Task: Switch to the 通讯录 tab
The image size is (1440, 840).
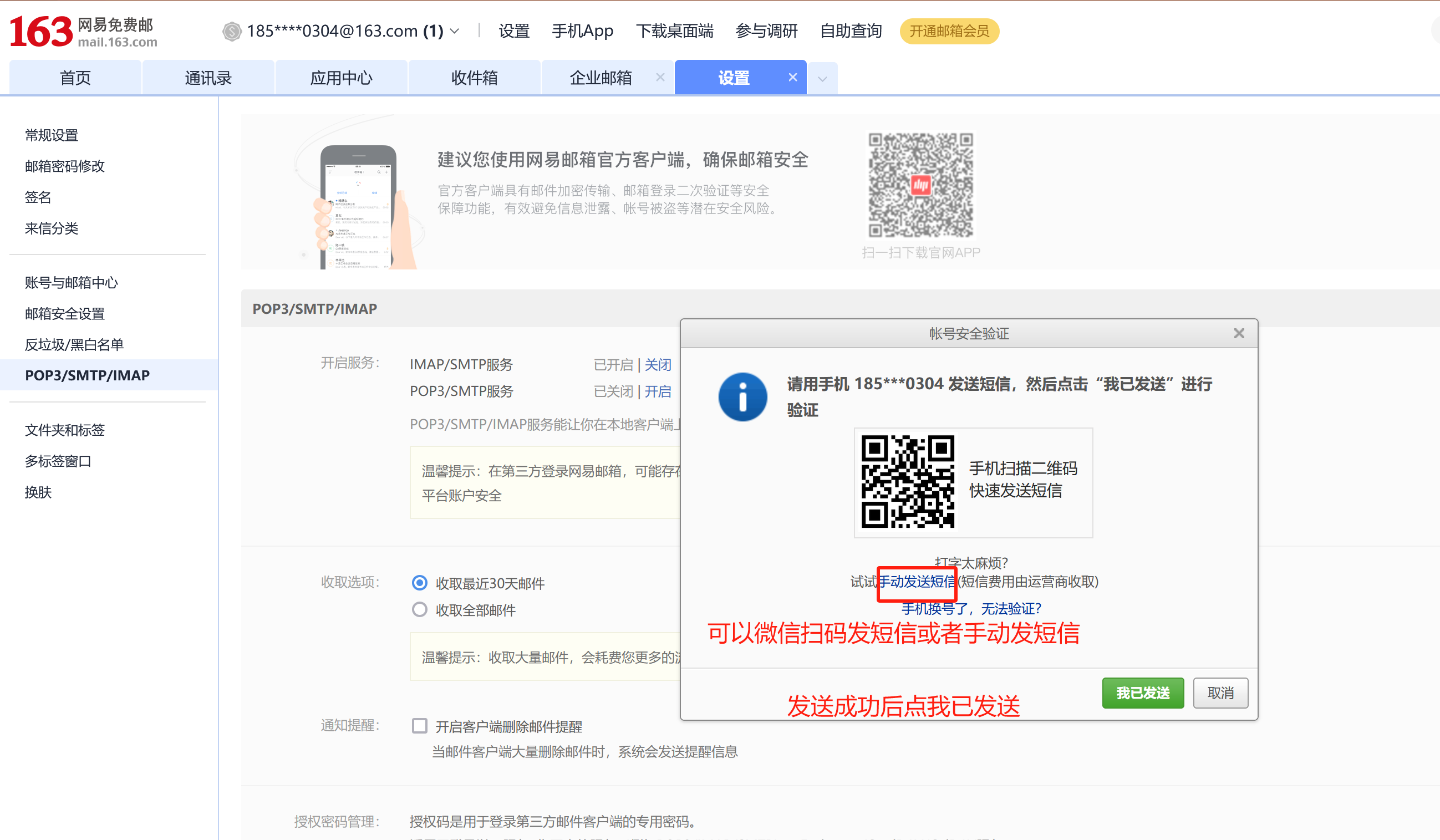Action: coord(208,78)
